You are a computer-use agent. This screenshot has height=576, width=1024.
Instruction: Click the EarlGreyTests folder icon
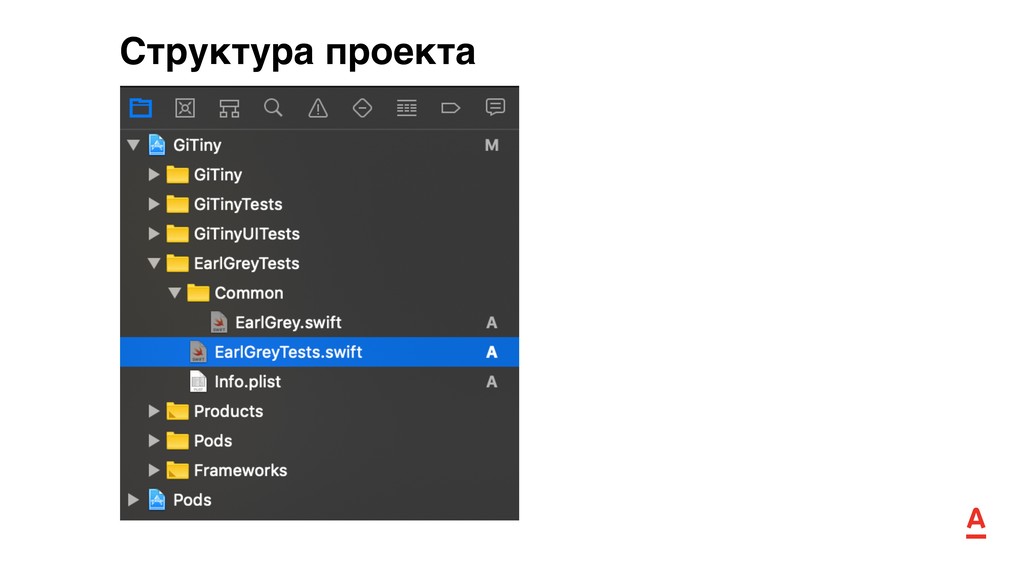(178, 263)
